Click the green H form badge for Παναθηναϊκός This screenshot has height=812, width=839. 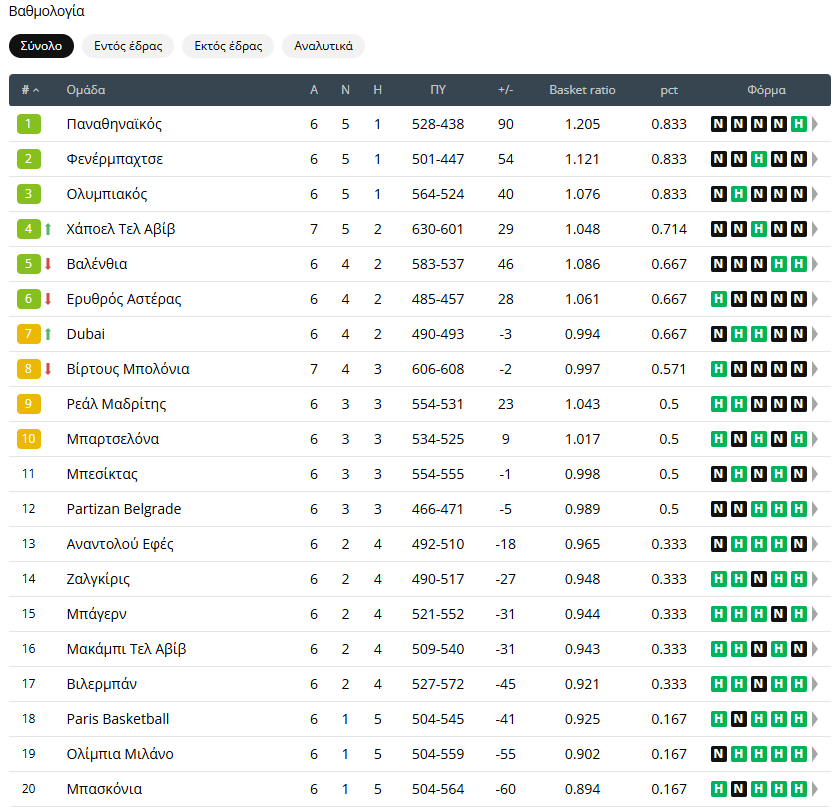(798, 124)
